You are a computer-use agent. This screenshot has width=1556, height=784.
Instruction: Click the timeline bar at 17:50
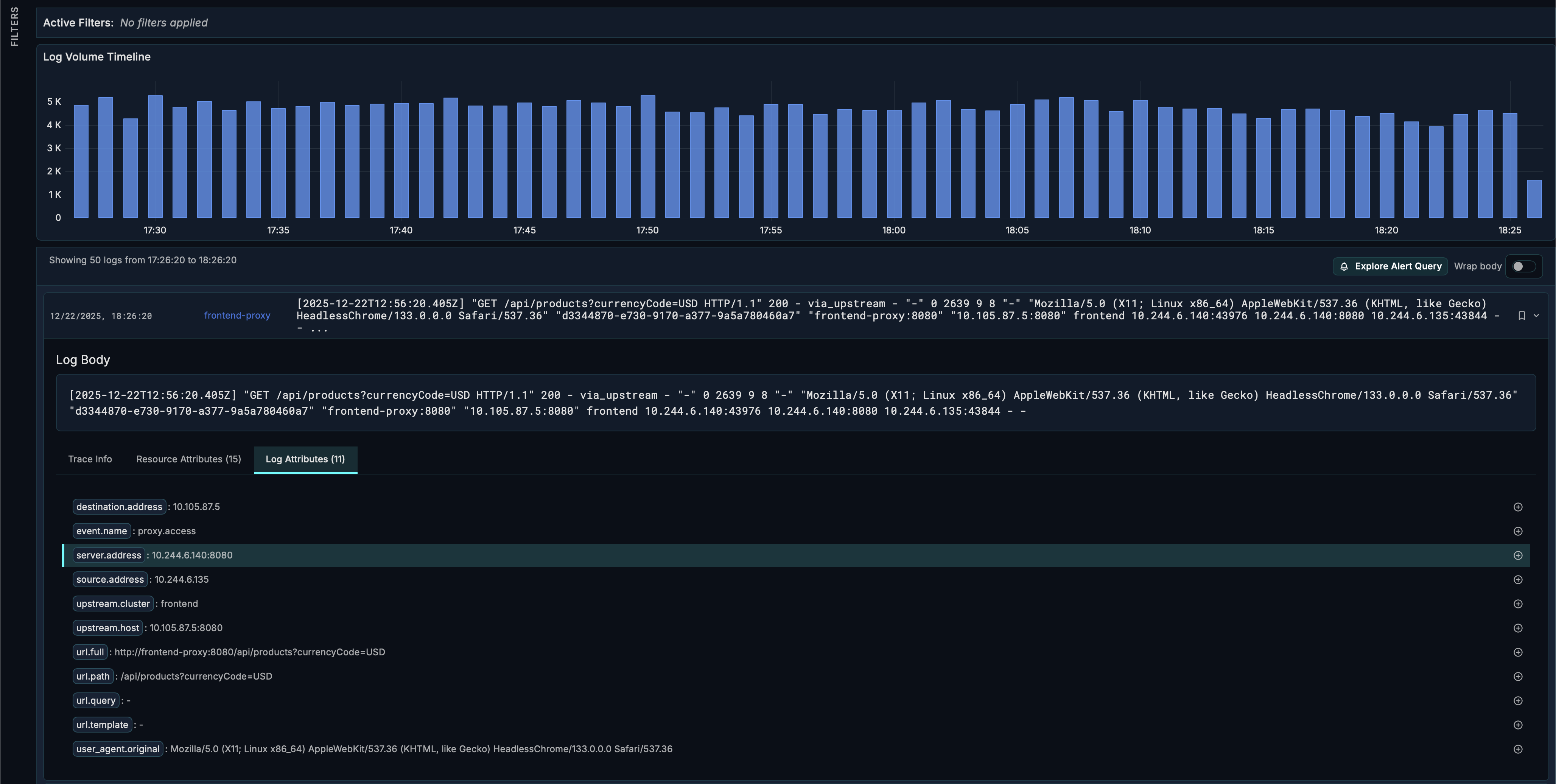click(x=647, y=157)
